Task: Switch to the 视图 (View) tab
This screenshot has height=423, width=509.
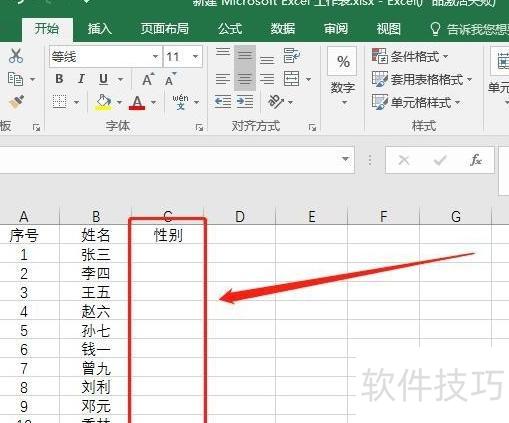Action: pyautogui.click(x=388, y=29)
